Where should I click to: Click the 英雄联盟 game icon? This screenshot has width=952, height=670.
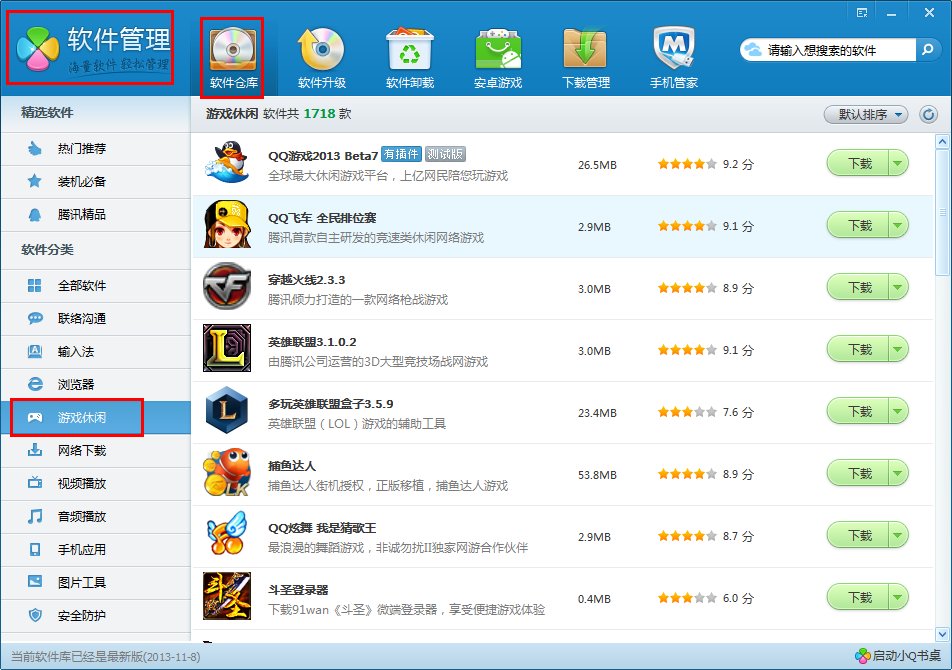227,350
